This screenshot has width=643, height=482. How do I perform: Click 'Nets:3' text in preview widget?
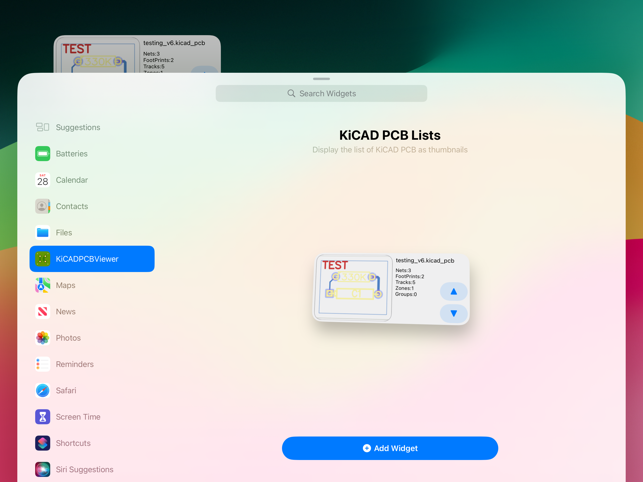403,270
